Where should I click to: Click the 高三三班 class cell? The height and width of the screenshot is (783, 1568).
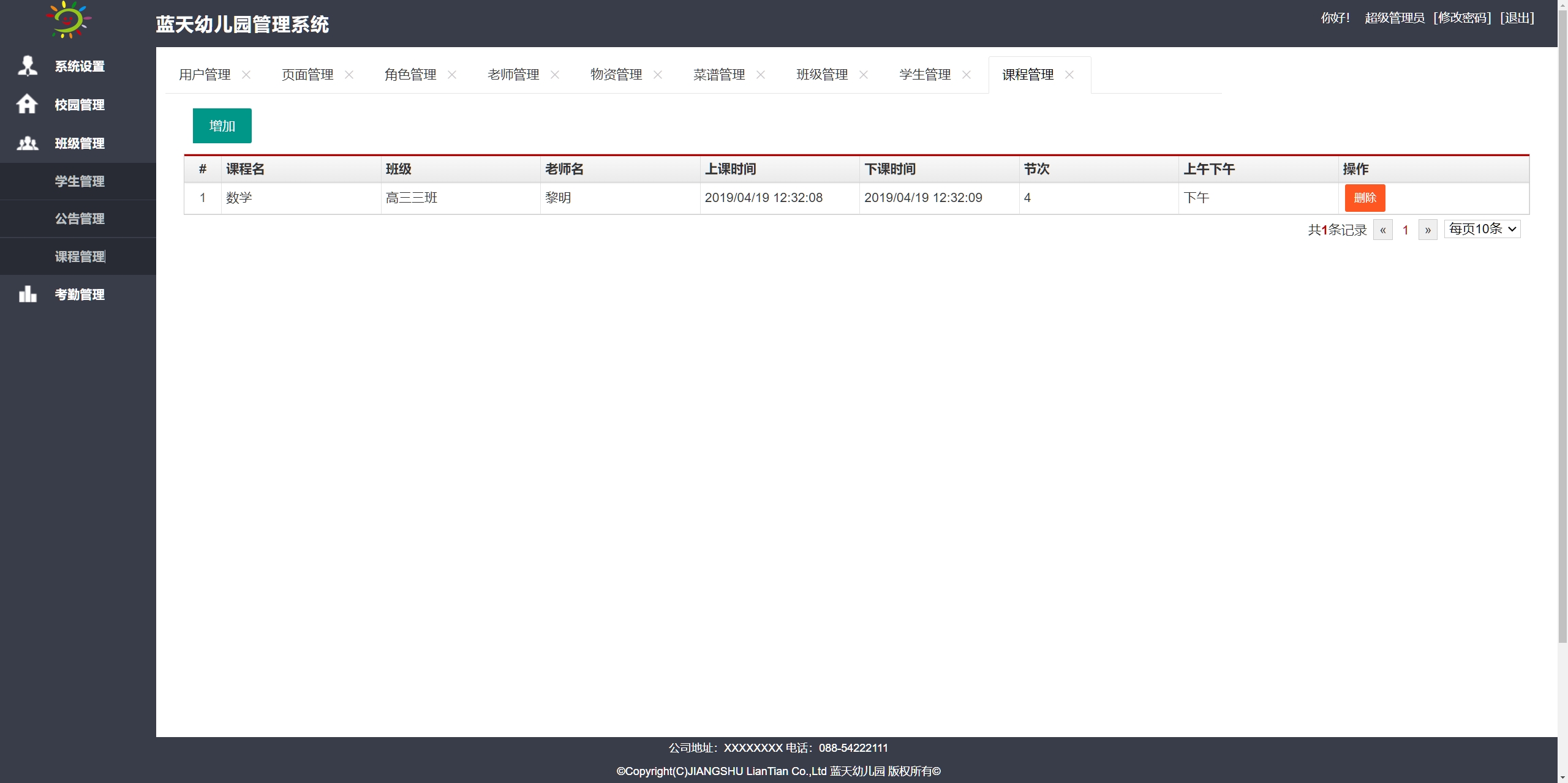461,198
